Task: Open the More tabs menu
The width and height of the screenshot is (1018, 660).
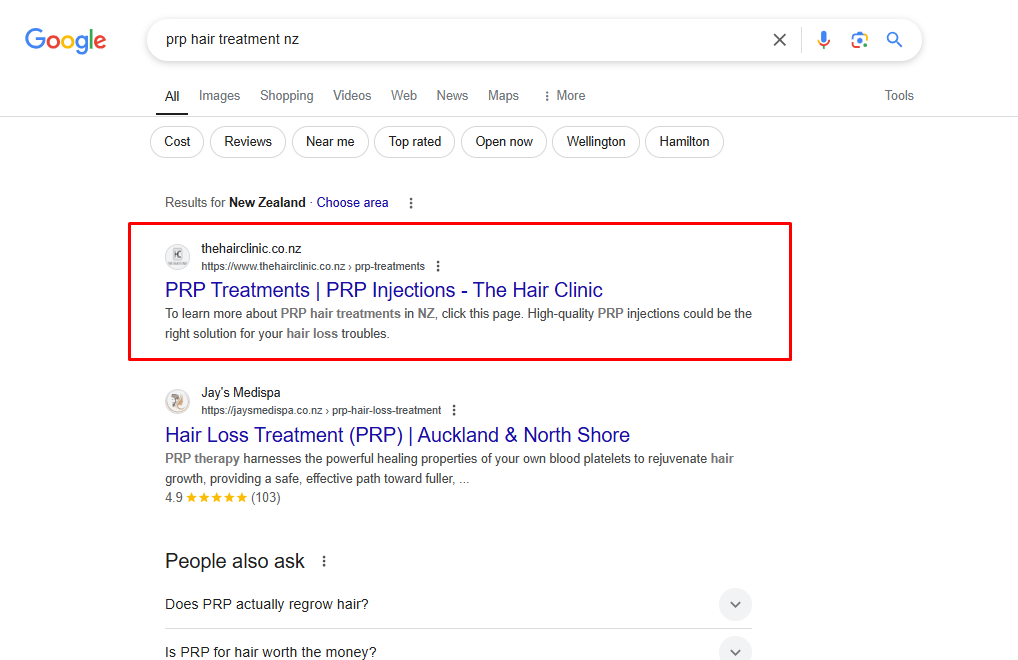Action: coord(564,96)
